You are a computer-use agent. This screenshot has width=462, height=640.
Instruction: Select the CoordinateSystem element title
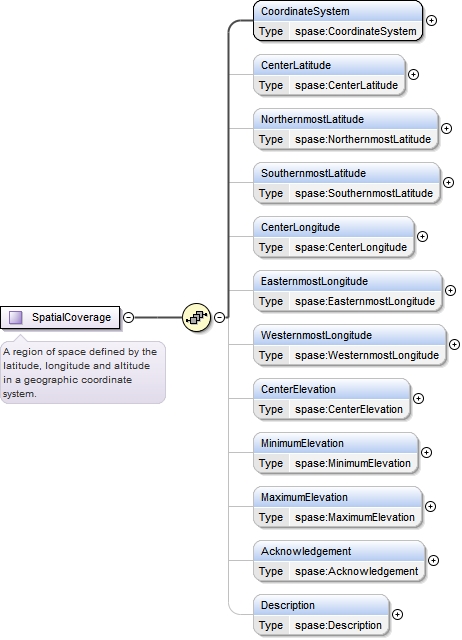[x=305, y=11]
